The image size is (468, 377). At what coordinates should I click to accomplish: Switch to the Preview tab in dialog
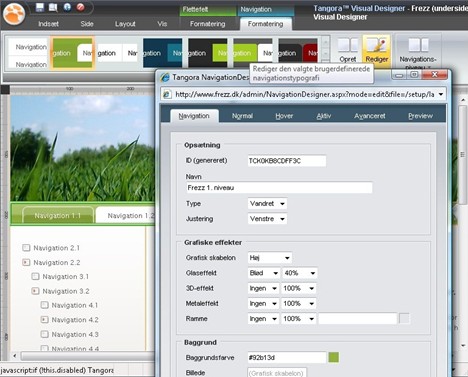(x=420, y=116)
